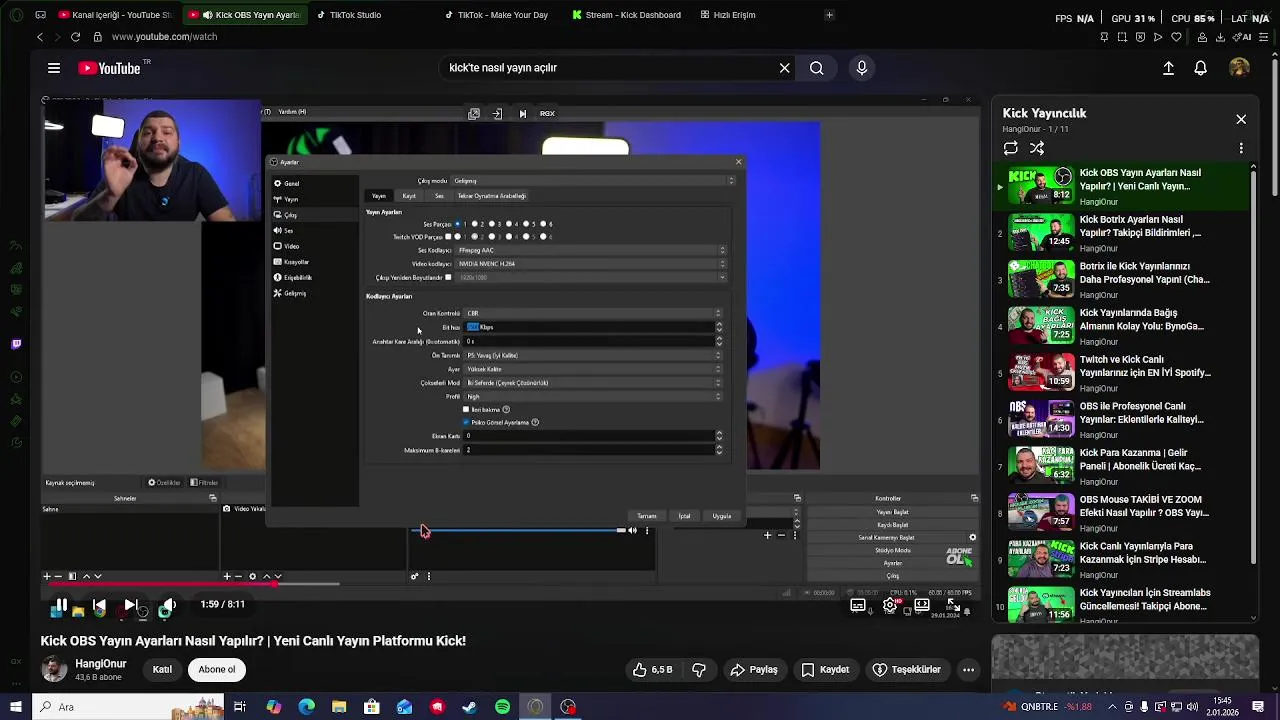The width and height of the screenshot is (1280, 720).
Task: Switch to Hızlı Erişim tab
Action: pos(728,15)
